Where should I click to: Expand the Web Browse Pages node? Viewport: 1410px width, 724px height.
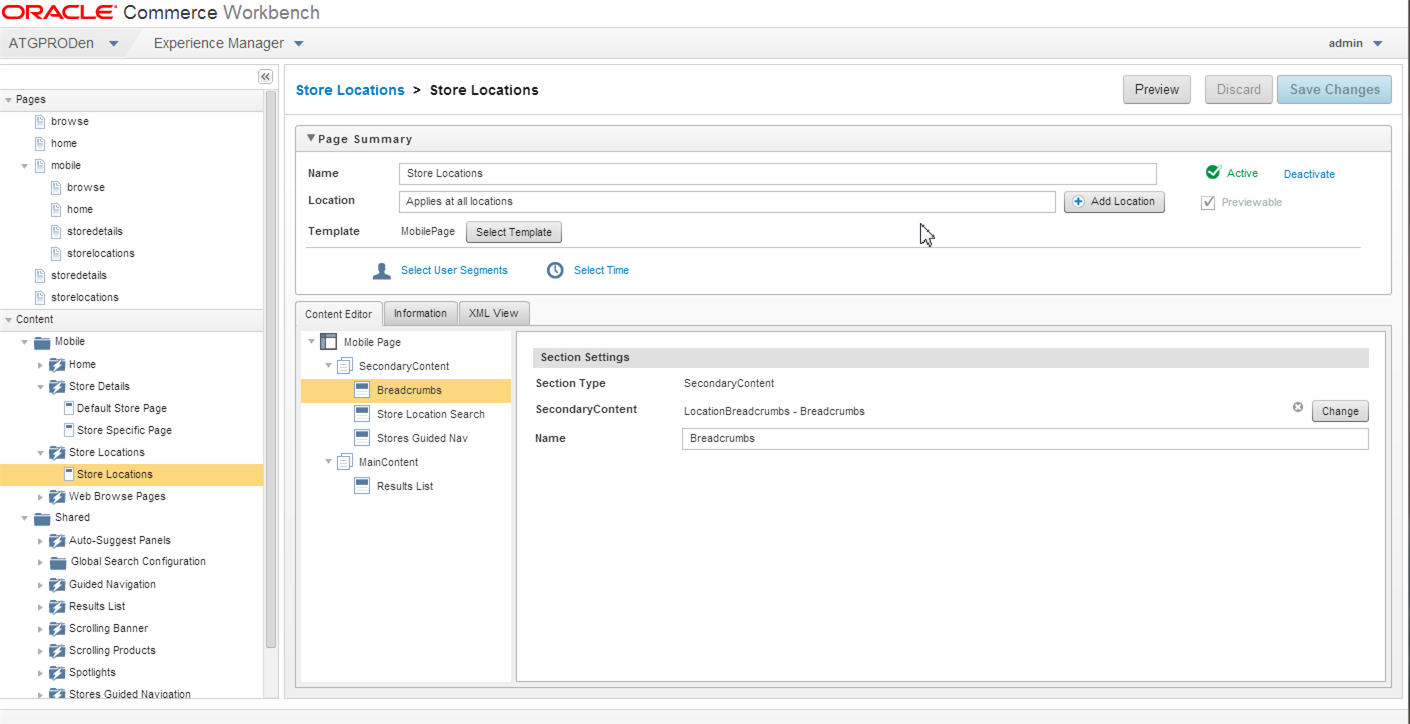[40, 497]
